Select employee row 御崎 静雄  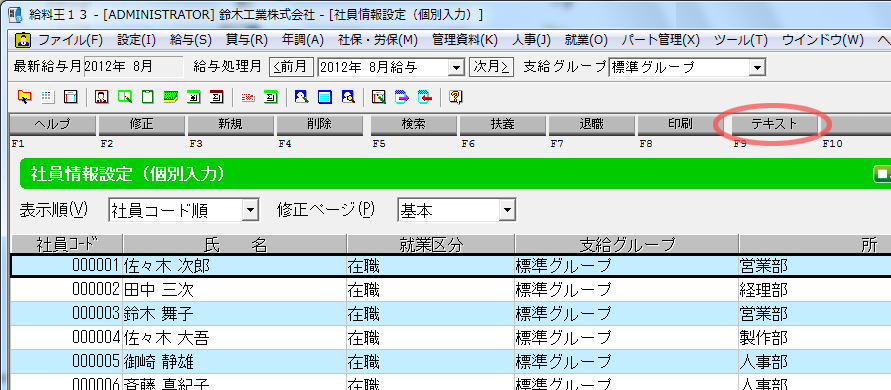click(451, 362)
